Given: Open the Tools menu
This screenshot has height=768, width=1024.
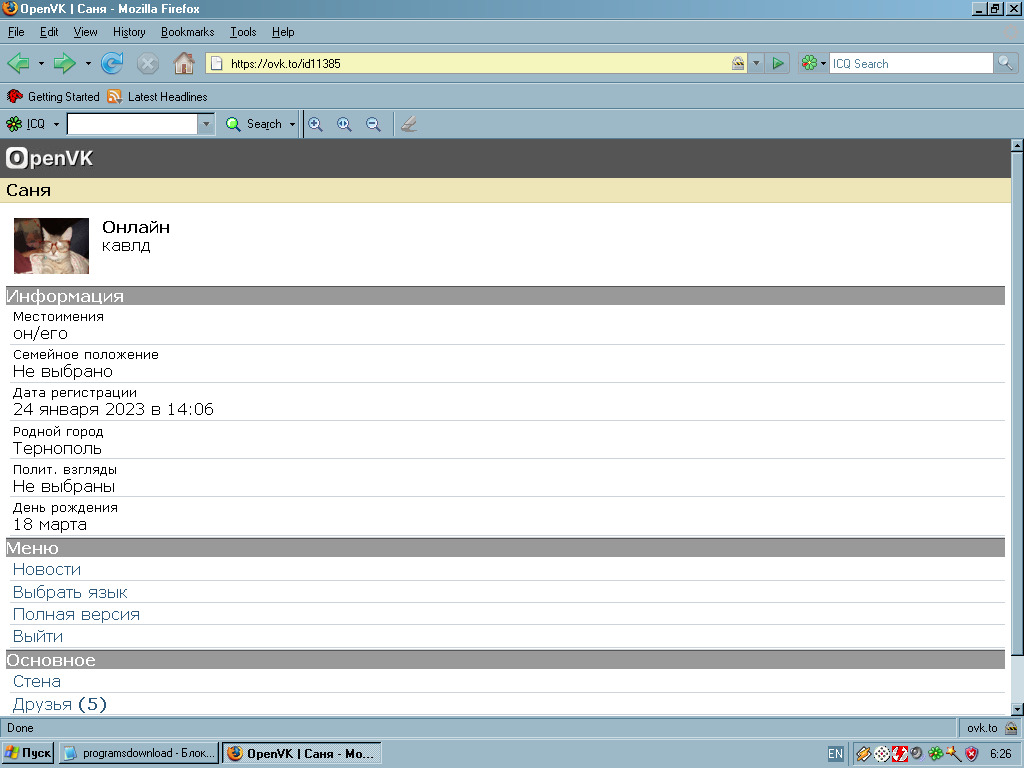Looking at the screenshot, I should point(243,32).
